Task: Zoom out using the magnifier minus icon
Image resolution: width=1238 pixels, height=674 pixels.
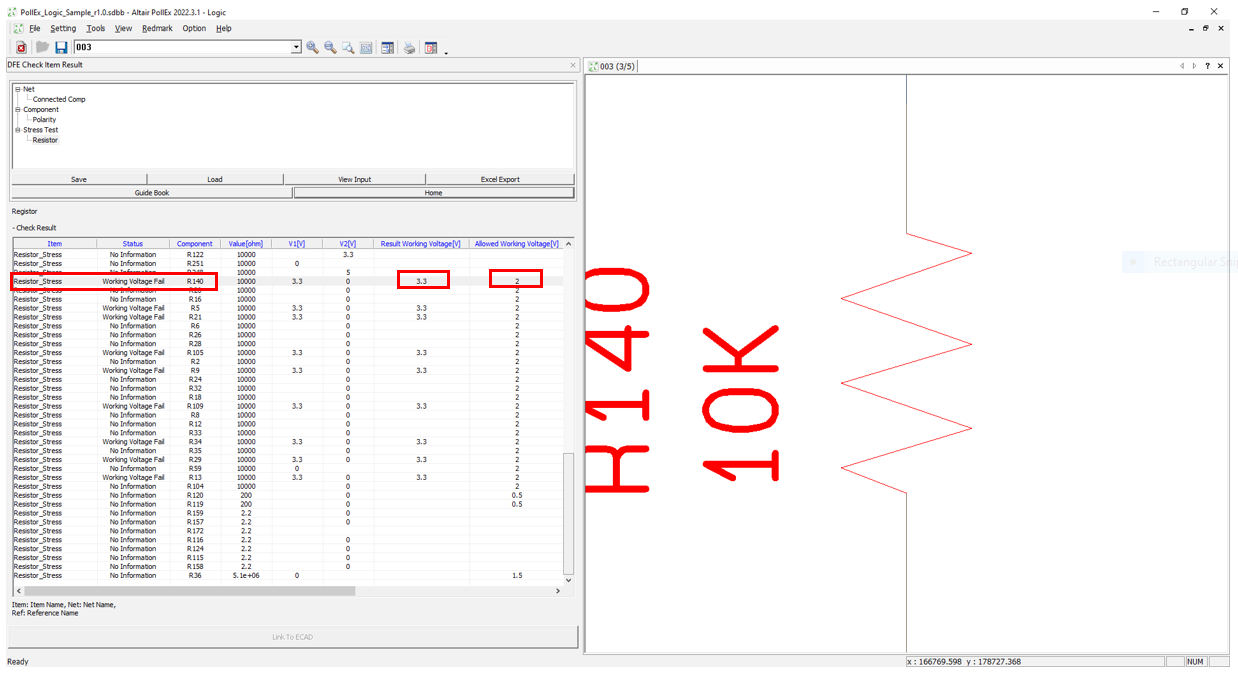Action: click(330, 47)
